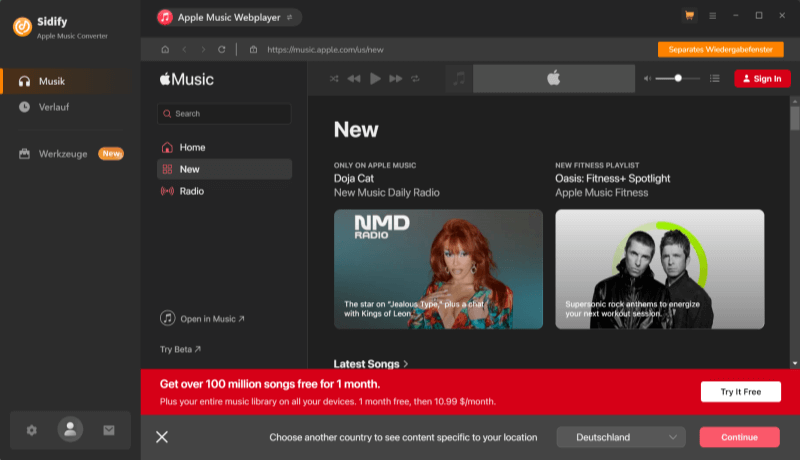
Task: Click the previous track button
Action: 354,79
